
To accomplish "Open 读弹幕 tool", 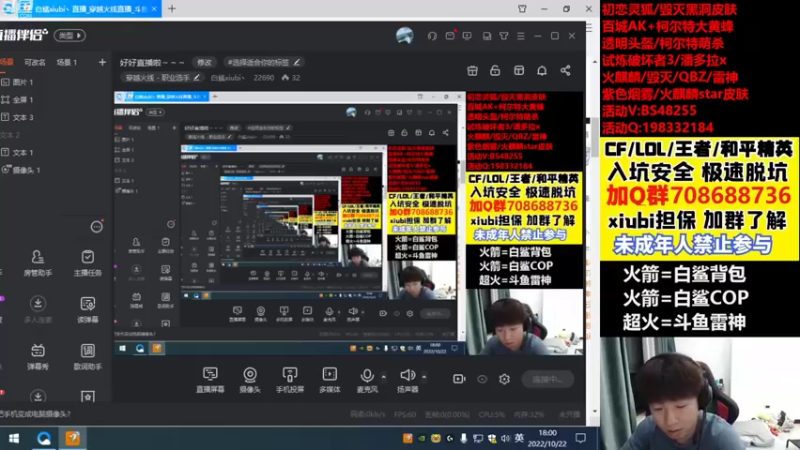I will tap(88, 310).
